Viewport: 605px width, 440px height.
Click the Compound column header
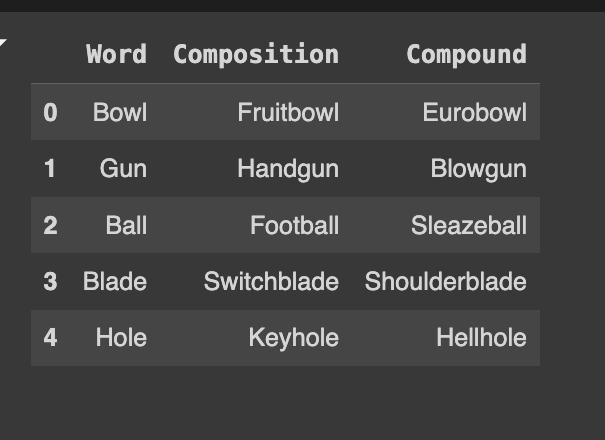pos(466,54)
